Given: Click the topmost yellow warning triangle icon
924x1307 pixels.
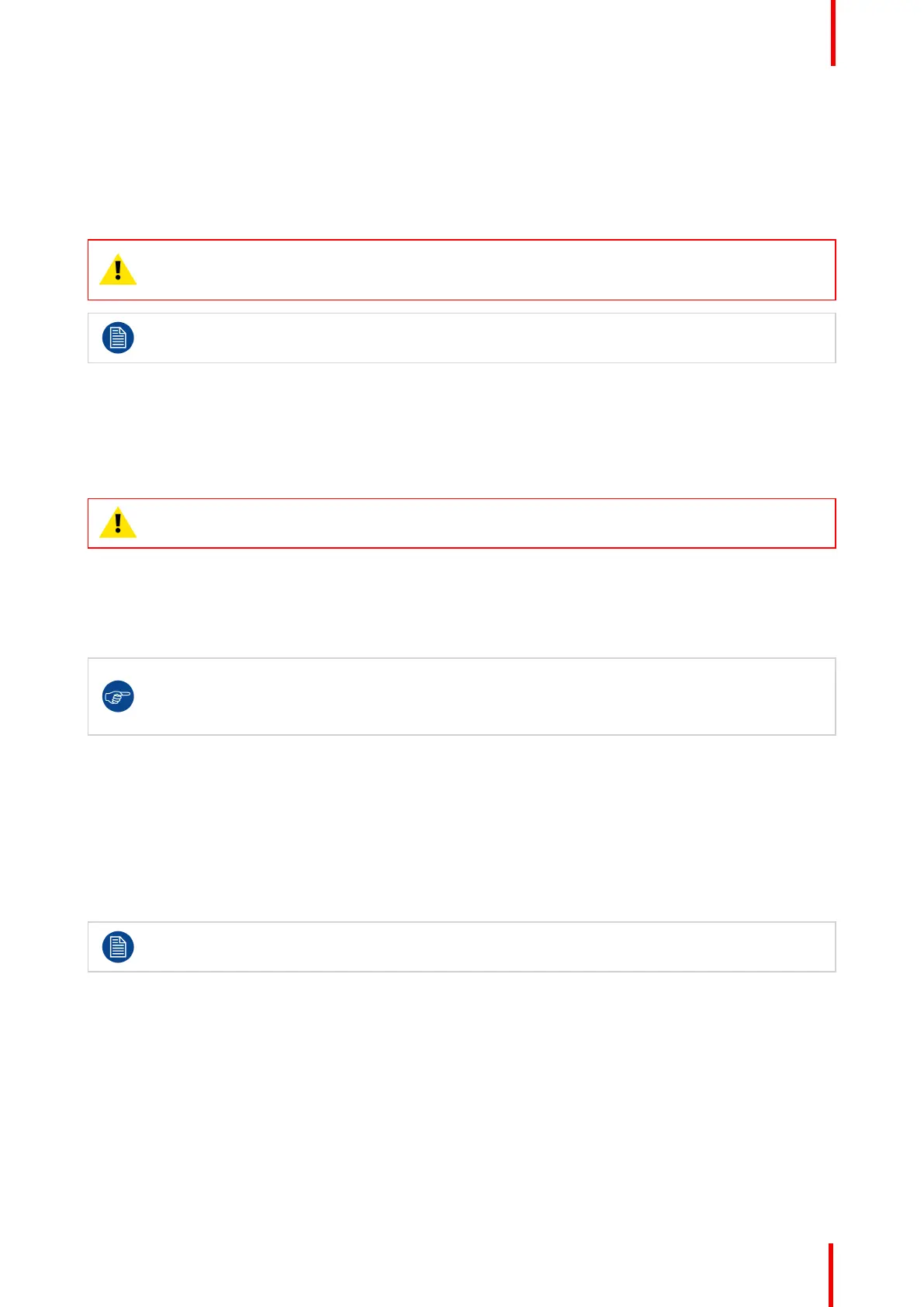Looking at the screenshot, I should 118,269.
